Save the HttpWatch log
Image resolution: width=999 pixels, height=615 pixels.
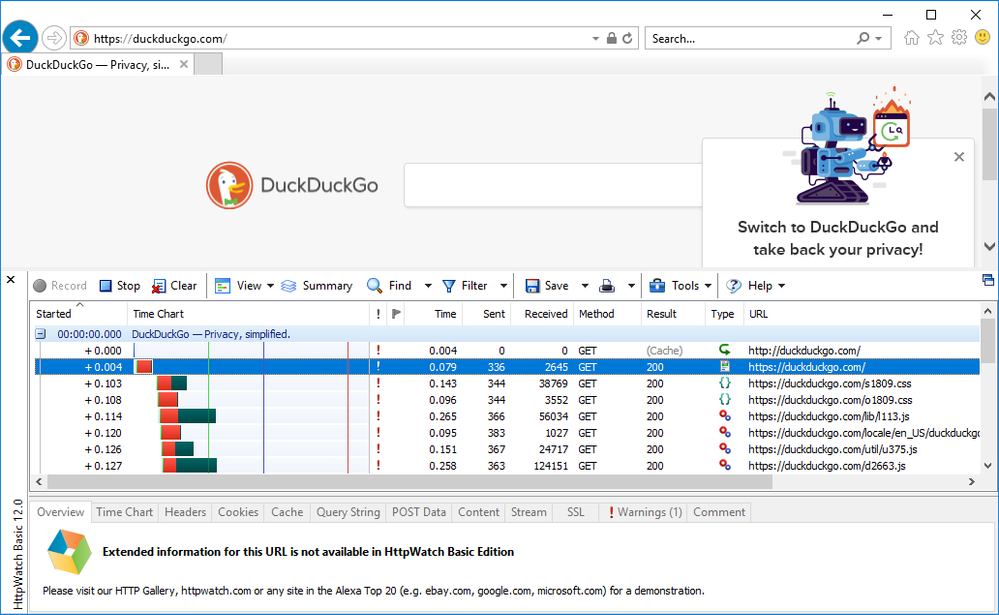547,286
